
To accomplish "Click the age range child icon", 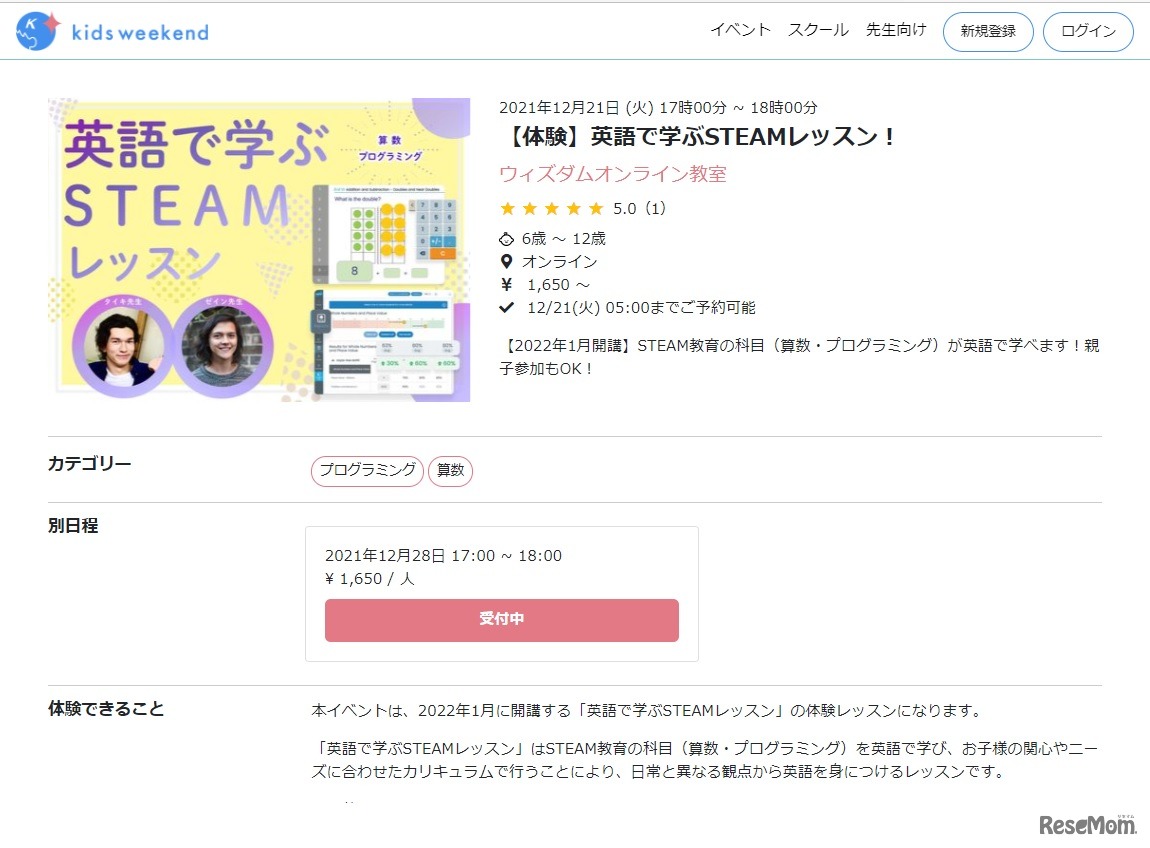I will point(506,239).
